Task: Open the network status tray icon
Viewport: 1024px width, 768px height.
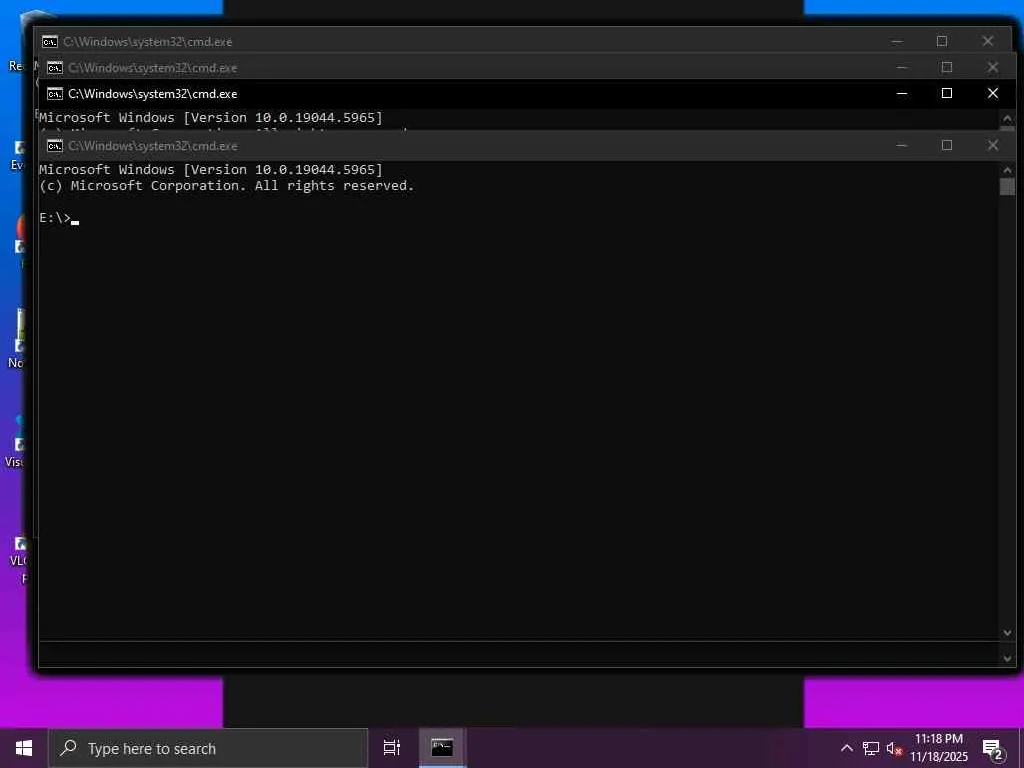Action: [x=871, y=748]
